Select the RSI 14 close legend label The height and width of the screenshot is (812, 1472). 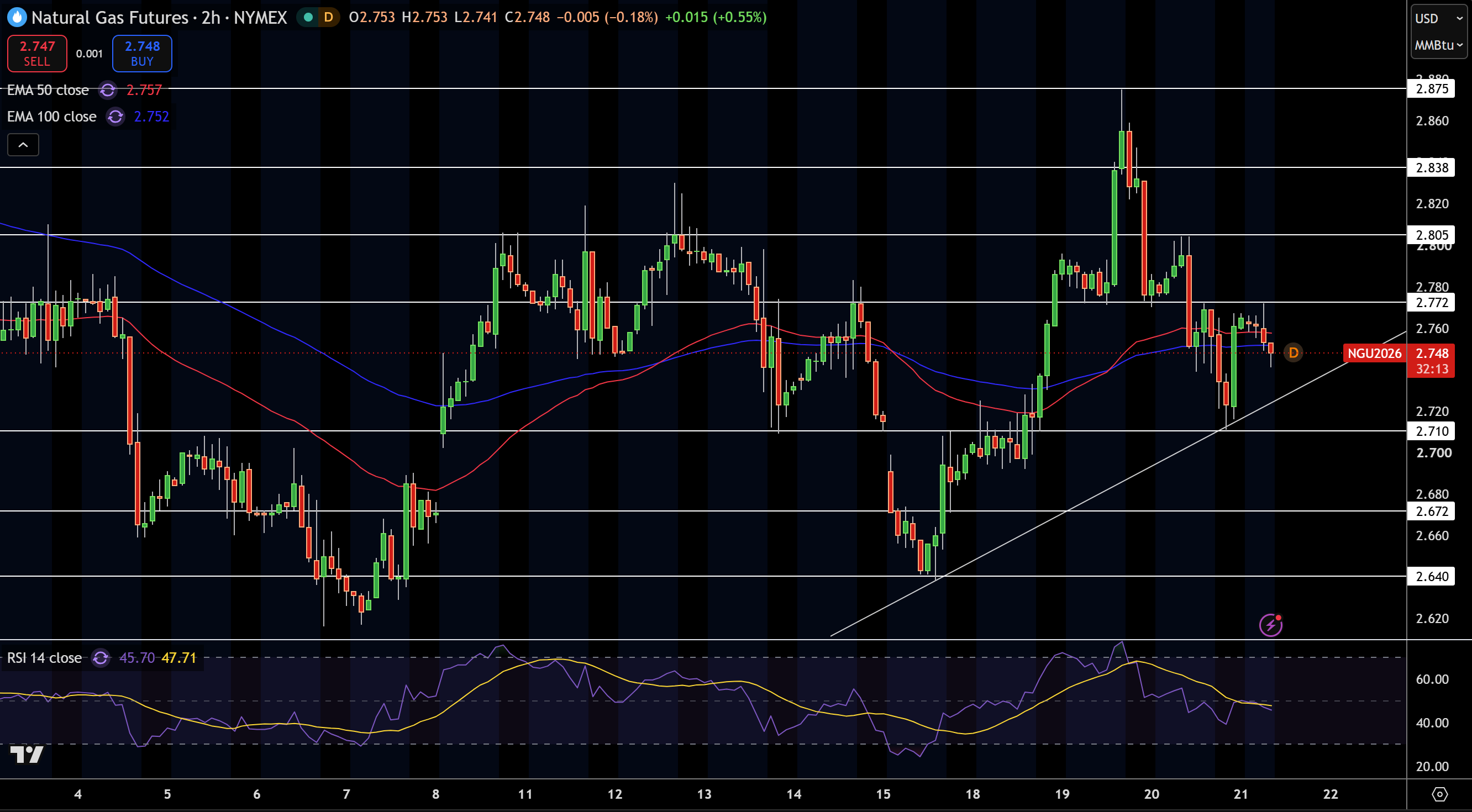point(45,658)
